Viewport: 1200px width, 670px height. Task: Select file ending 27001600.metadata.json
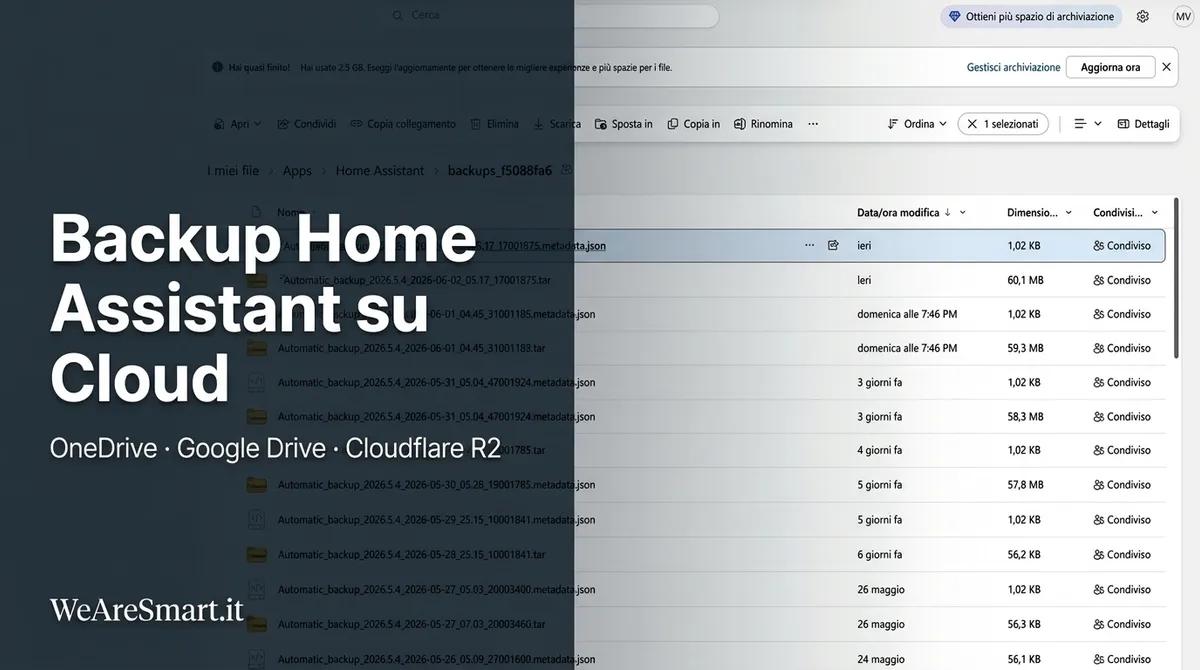coord(436,659)
